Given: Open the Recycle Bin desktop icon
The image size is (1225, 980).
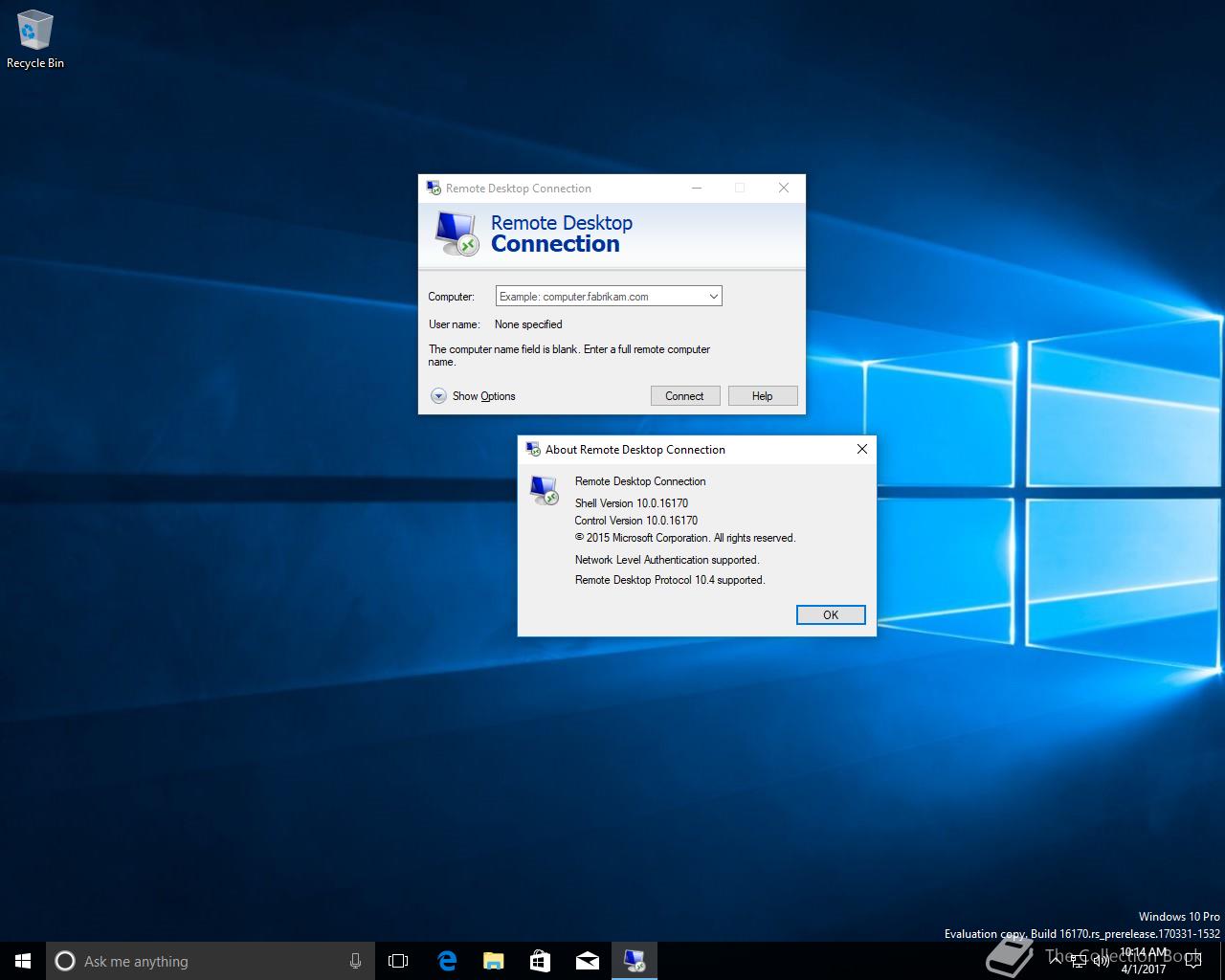Looking at the screenshot, I should (34, 40).
